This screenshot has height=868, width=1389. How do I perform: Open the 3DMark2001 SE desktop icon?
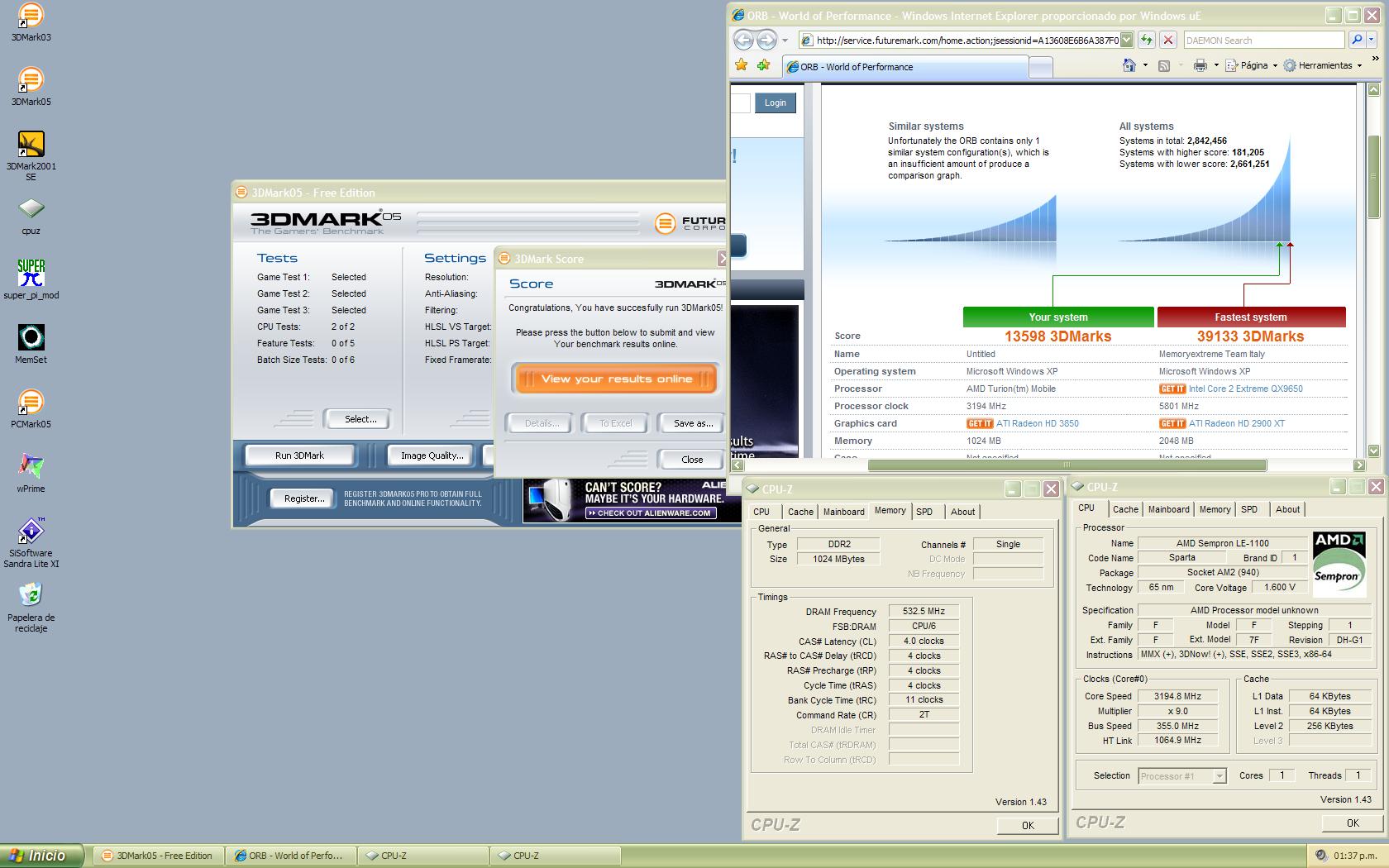(x=31, y=155)
